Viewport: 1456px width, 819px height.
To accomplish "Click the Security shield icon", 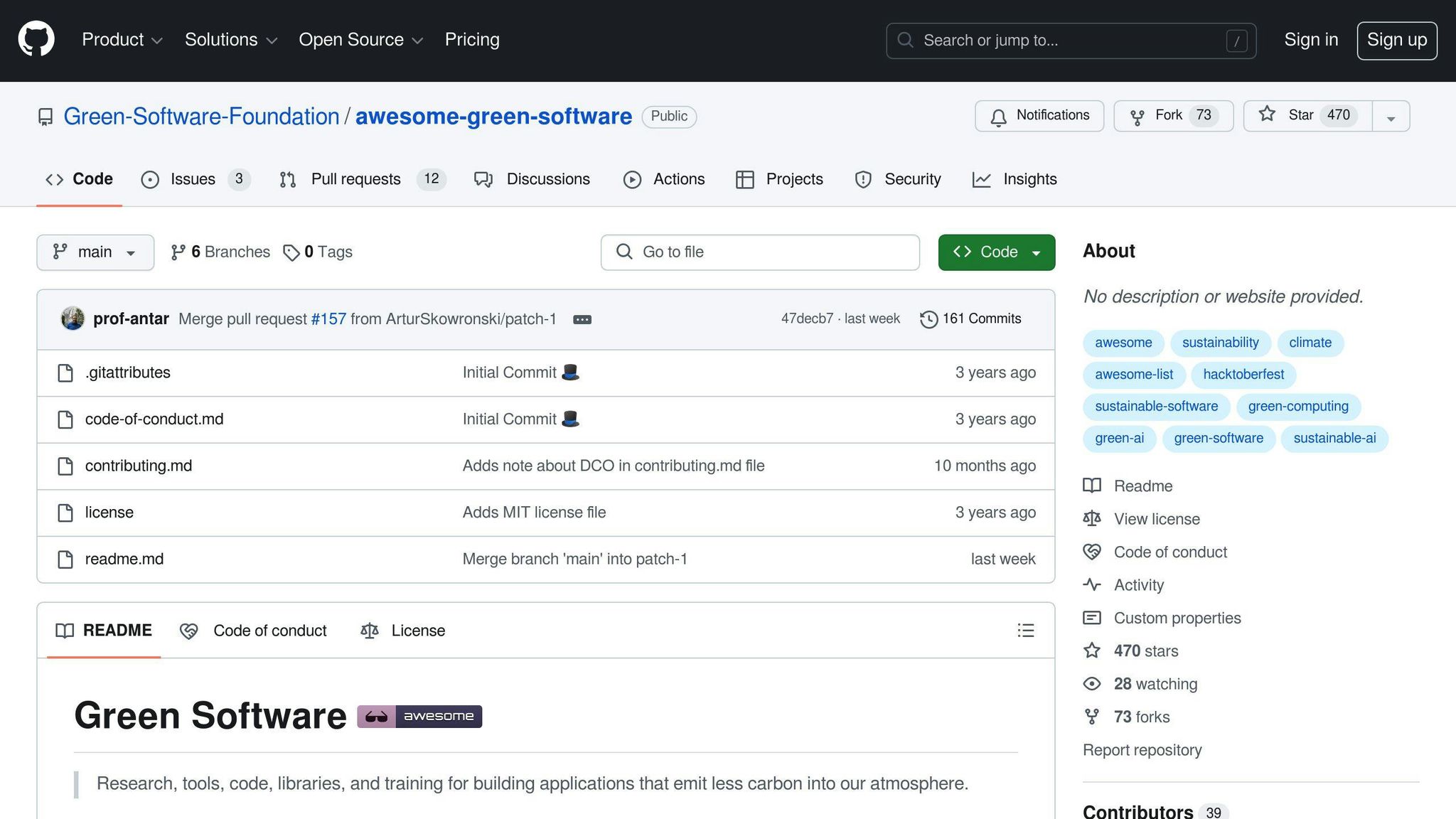I will (x=863, y=179).
